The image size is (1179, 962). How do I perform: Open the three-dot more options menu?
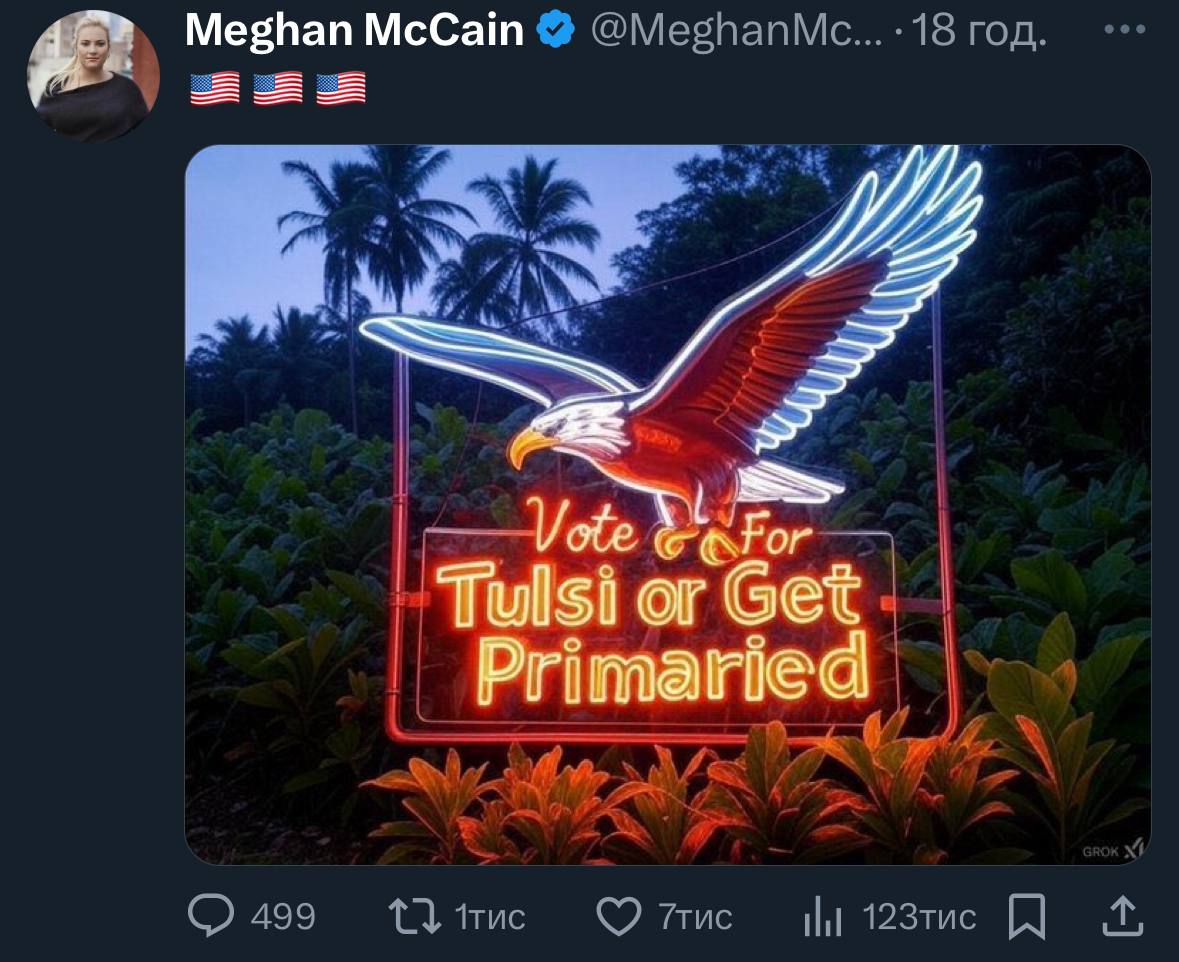[x=1123, y=30]
